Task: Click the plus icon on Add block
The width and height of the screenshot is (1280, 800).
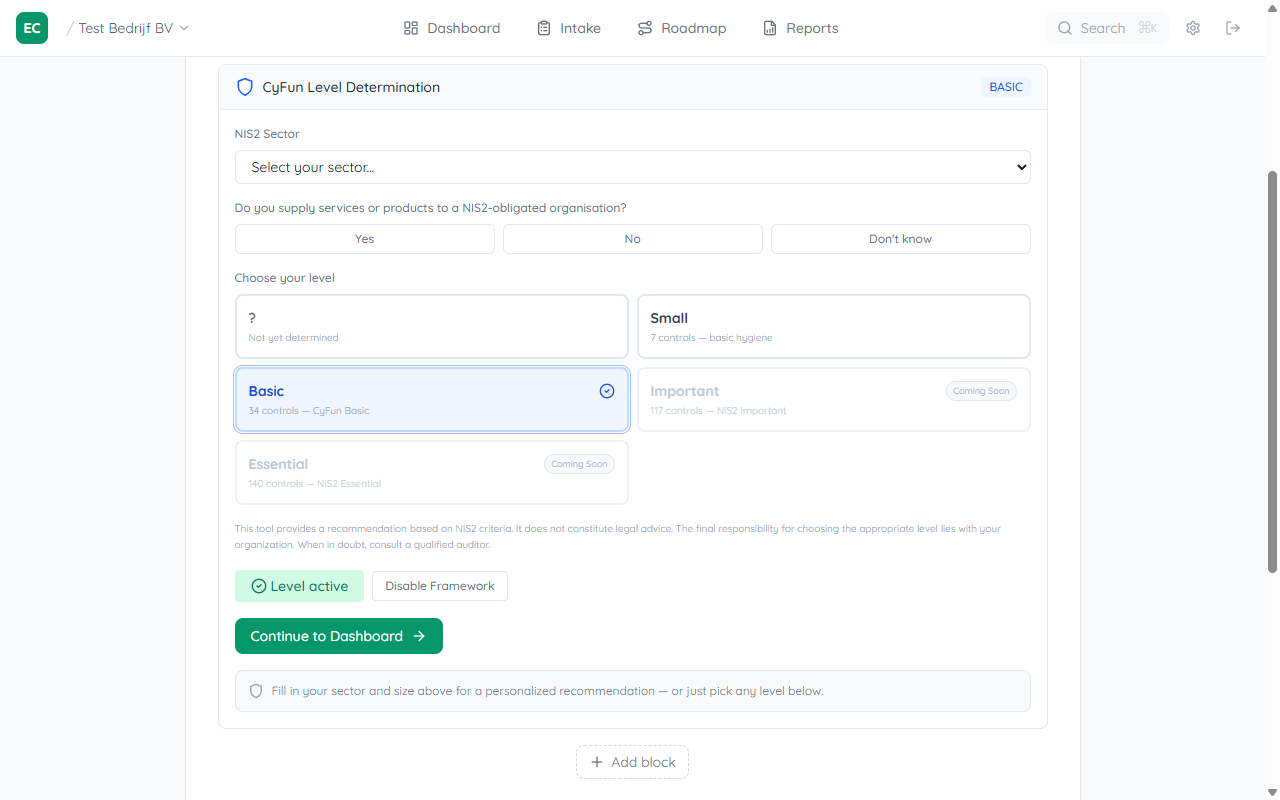Action: [x=597, y=762]
